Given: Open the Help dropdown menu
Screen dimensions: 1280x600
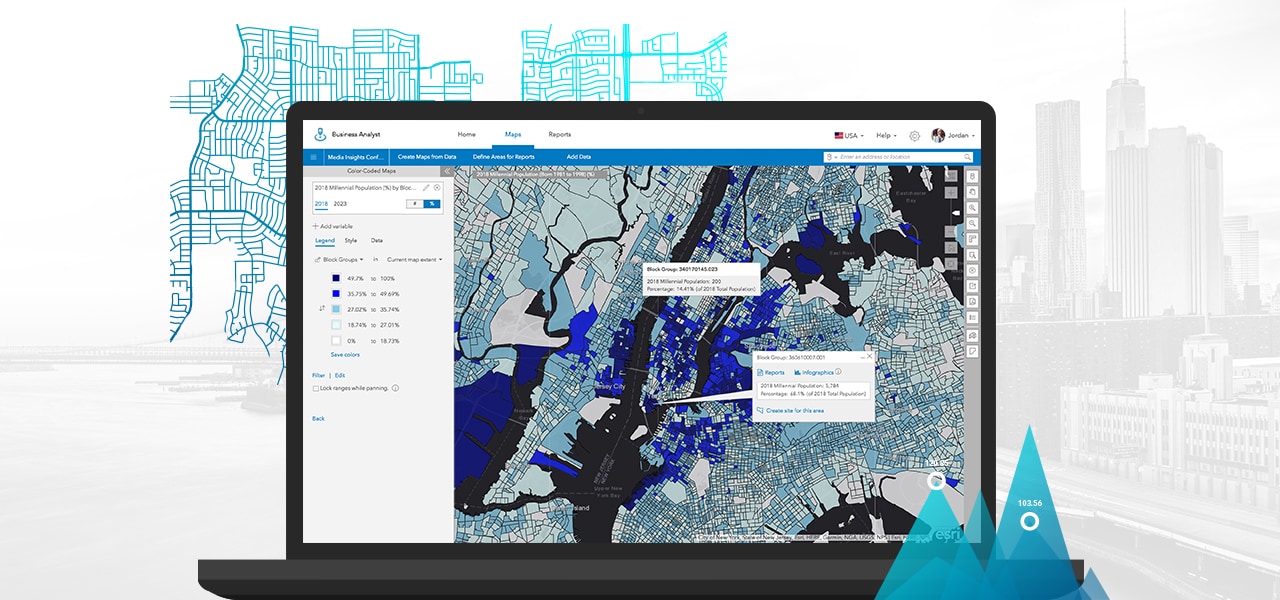Looking at the screenshot, I should click(886, 135).
